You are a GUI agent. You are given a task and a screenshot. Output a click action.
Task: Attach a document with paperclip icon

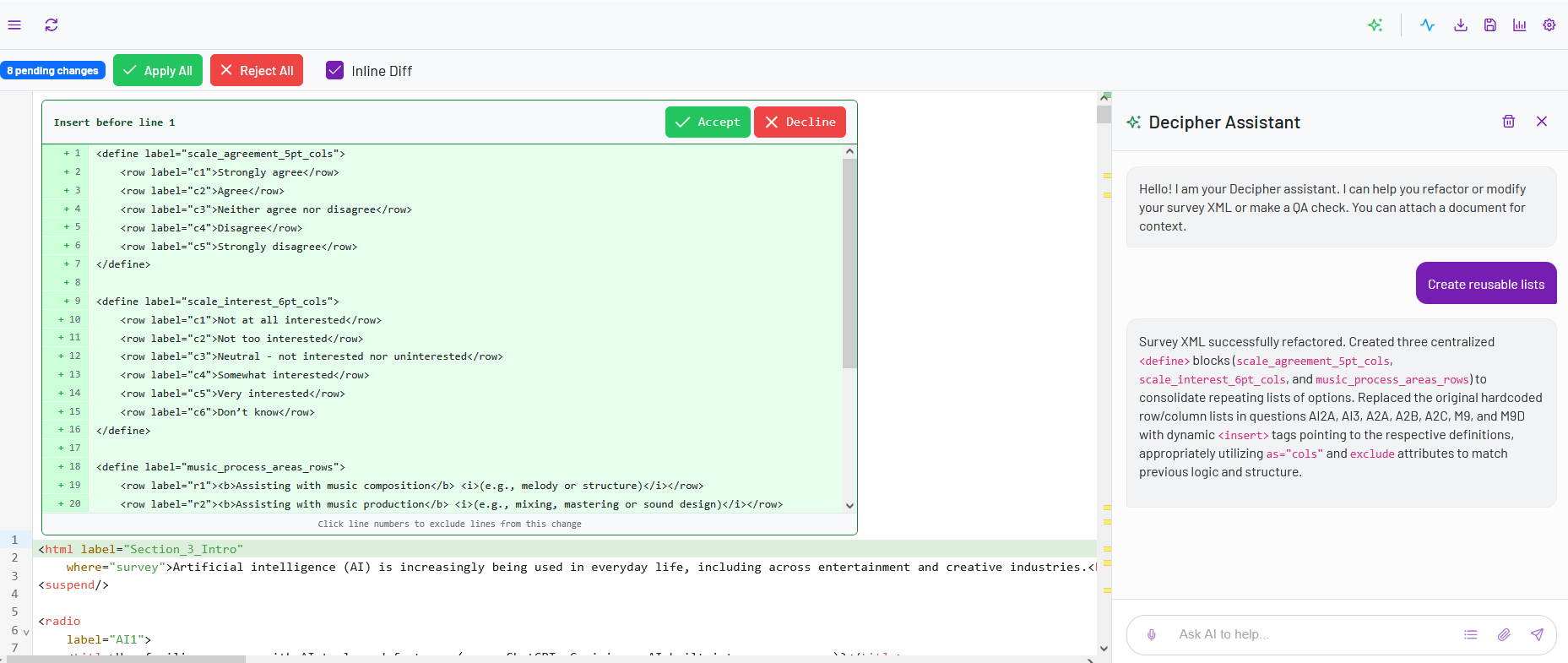(x=1504, y=634)
